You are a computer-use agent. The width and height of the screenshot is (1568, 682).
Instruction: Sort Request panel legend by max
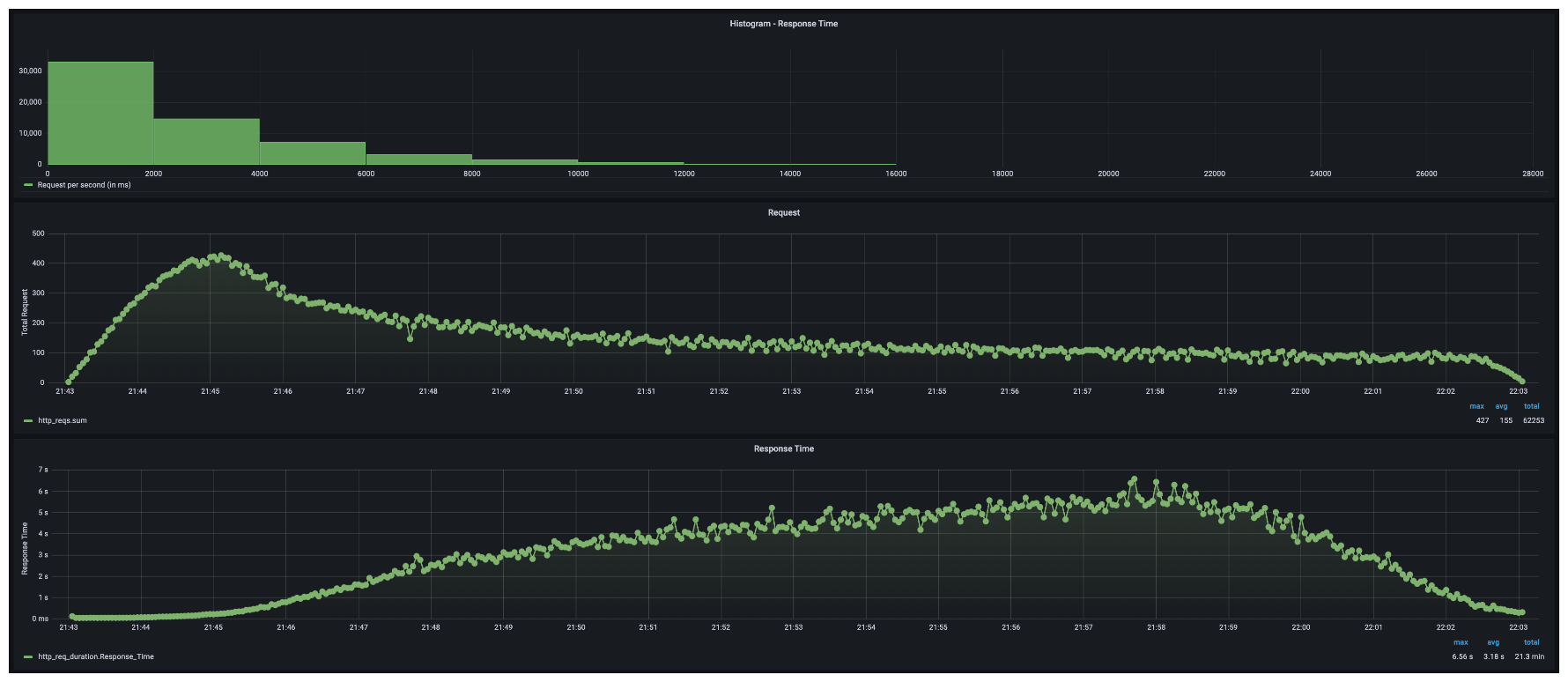(1476, 406)
